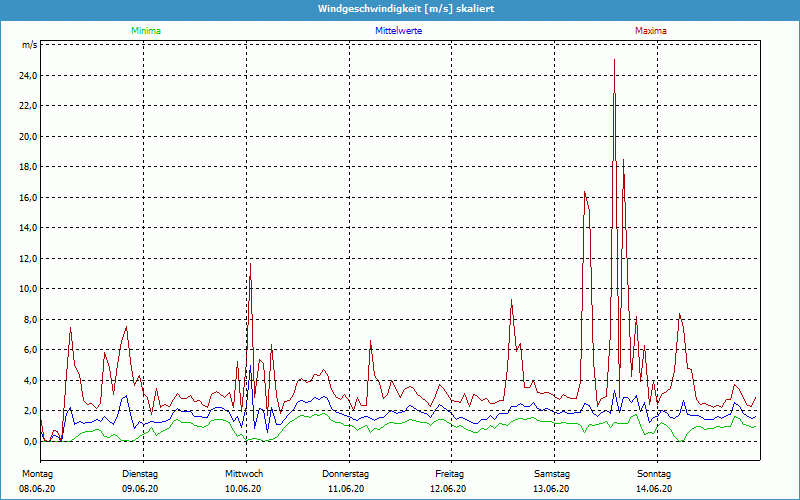
Task: Click the Freitag day label
Action: (x=449, y=474)
